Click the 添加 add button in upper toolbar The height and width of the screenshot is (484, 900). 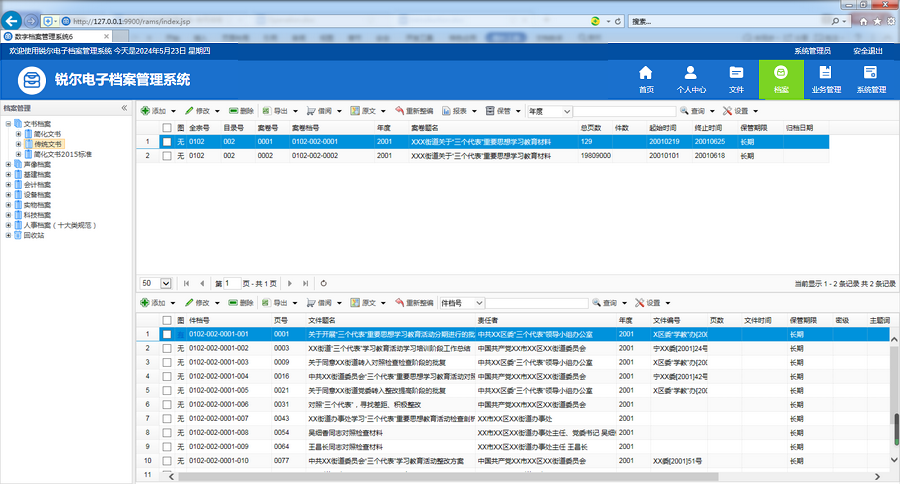click(153, 111)
